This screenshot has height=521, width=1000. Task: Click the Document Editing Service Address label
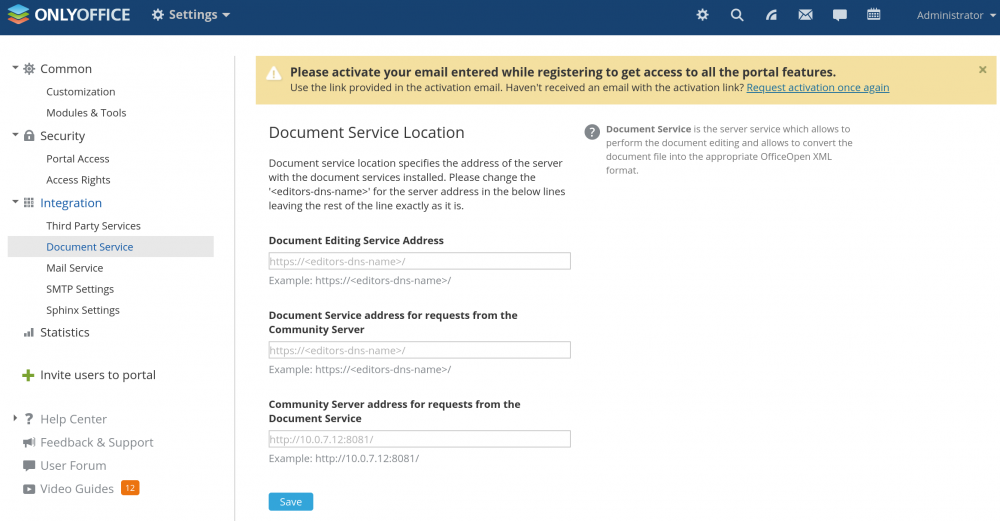[x=356, y=240]
